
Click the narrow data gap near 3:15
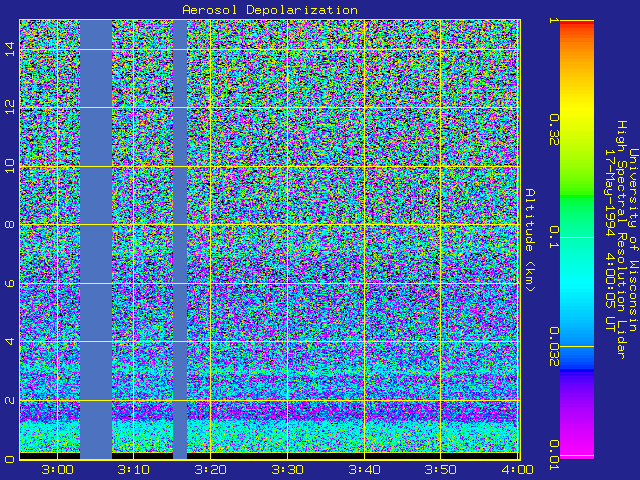point(180,240)
